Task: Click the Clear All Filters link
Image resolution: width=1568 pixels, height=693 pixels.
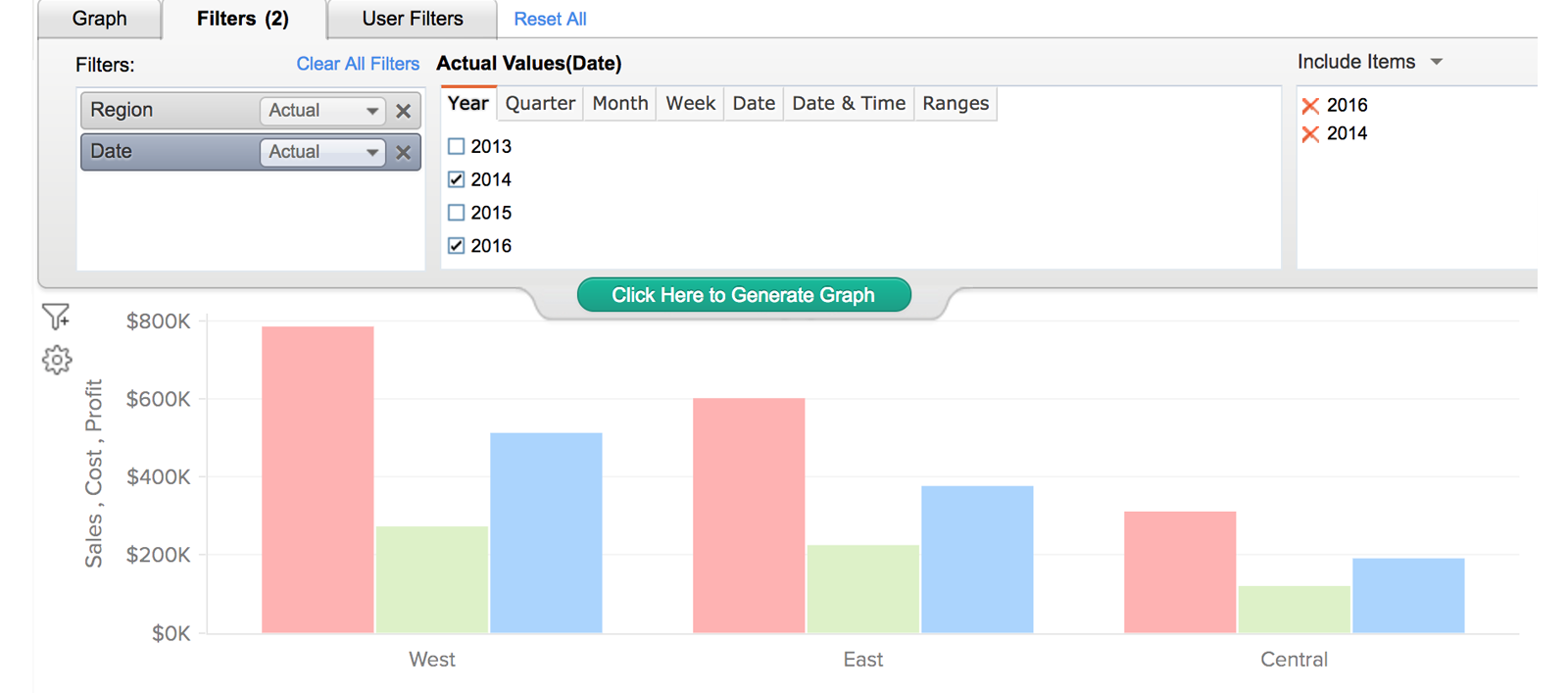Action: [x=358, y=64]
